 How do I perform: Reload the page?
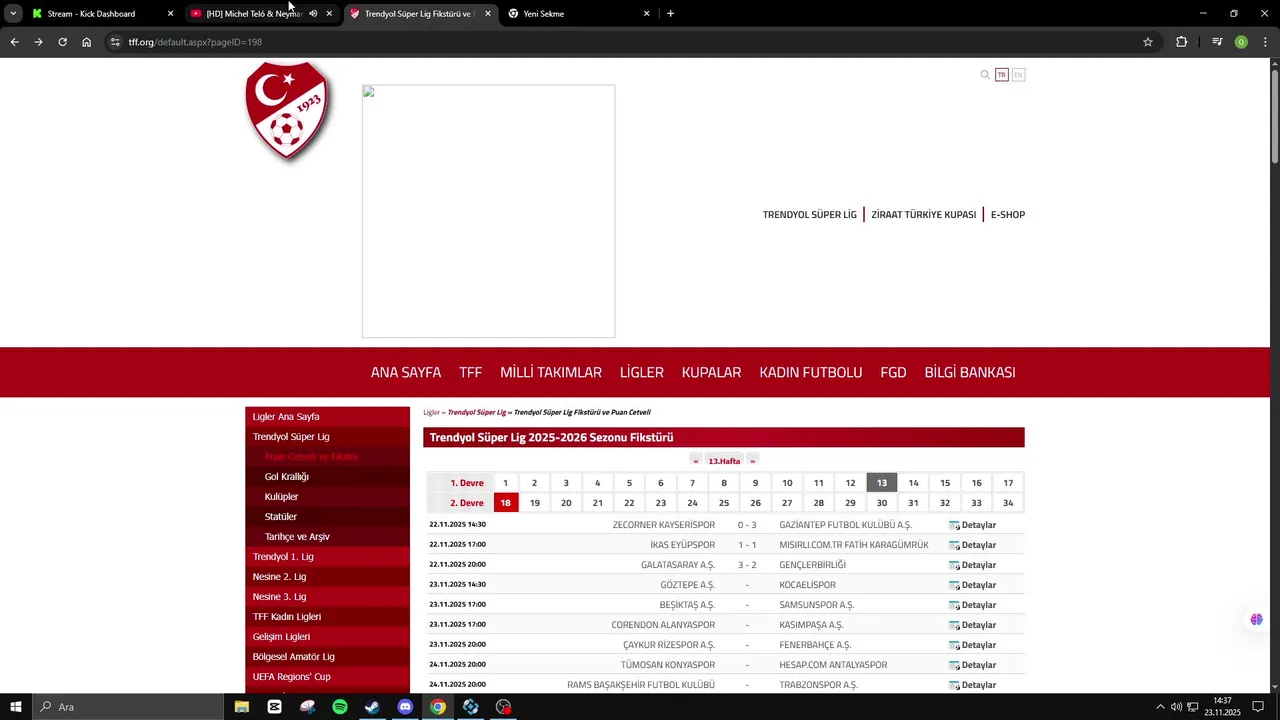[62, 42]
